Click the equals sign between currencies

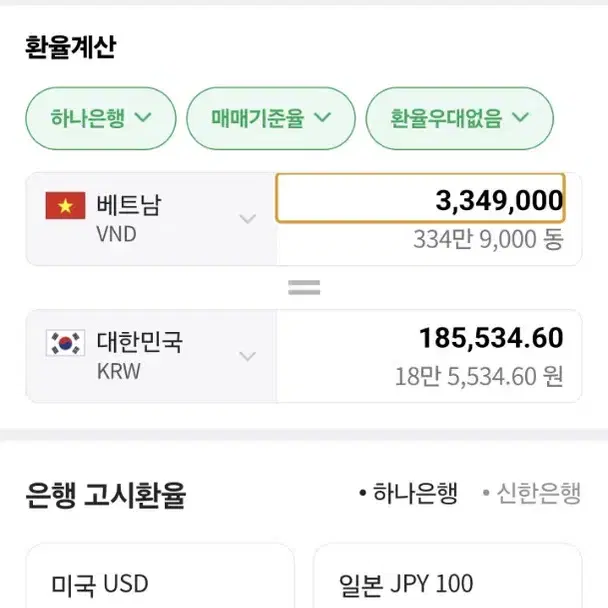[x=304, y=288]
